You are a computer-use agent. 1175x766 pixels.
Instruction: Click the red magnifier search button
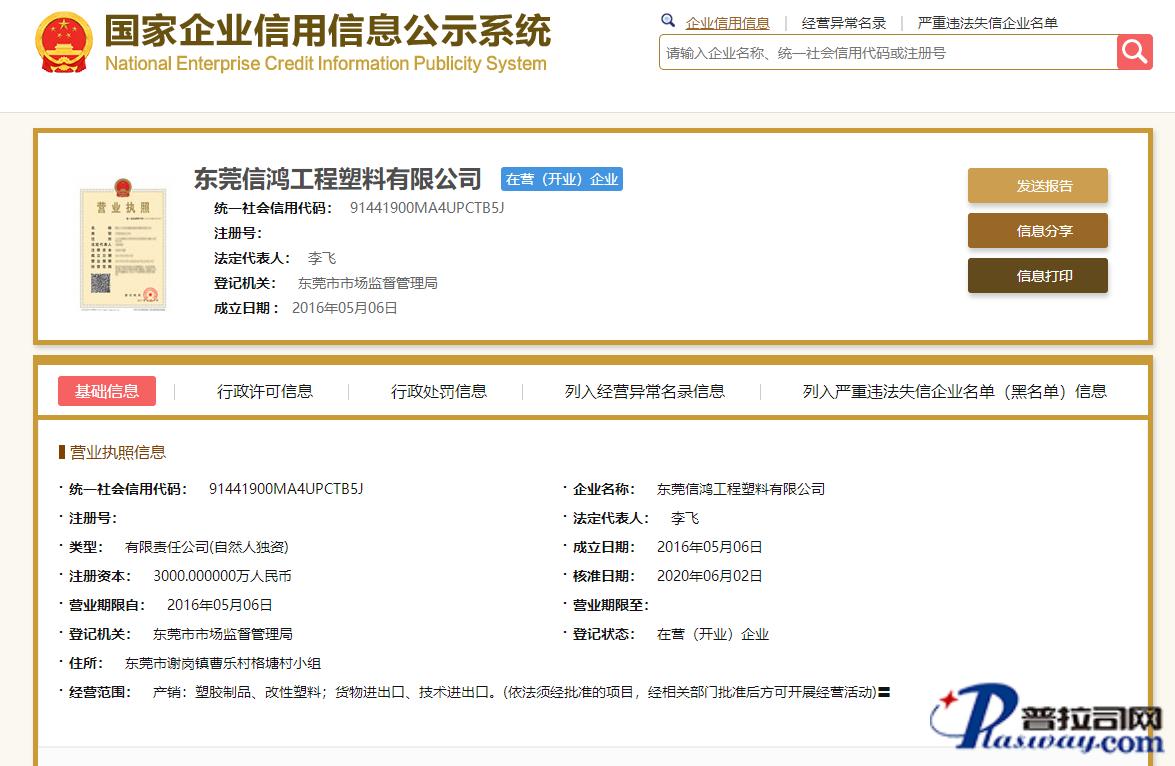[1135, 52]
